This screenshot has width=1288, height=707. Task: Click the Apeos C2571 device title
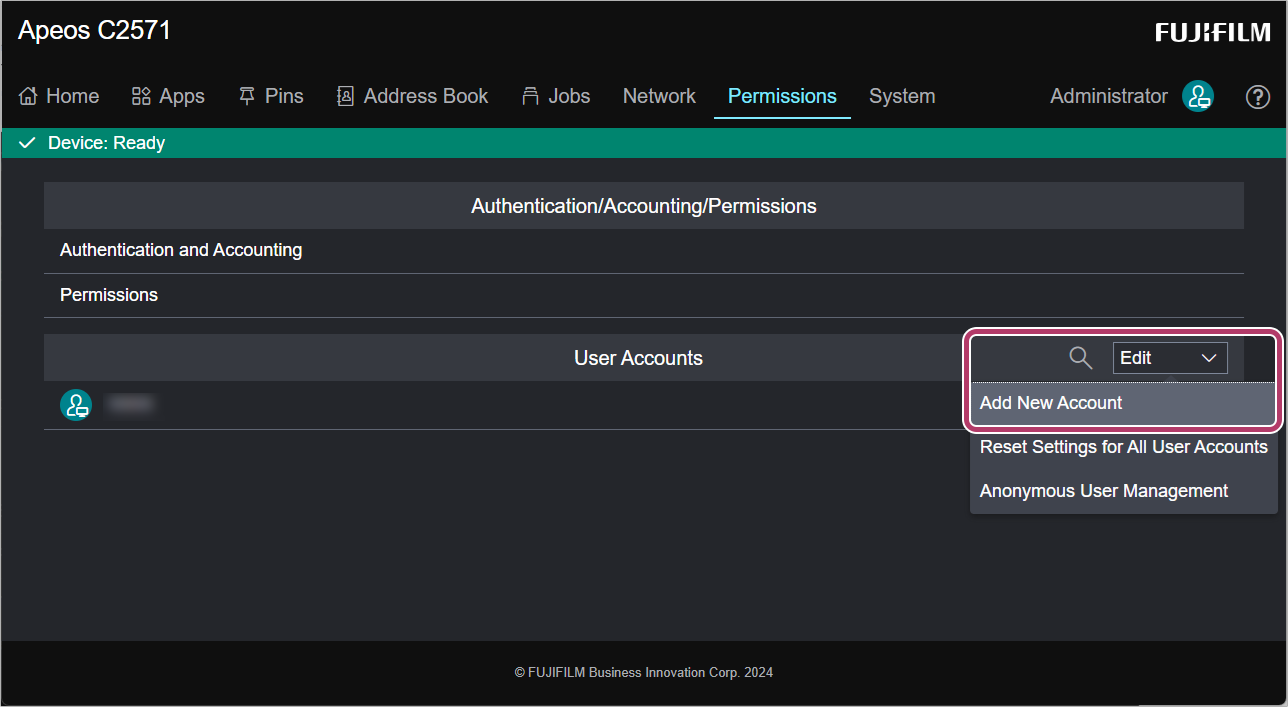[95, 31]
